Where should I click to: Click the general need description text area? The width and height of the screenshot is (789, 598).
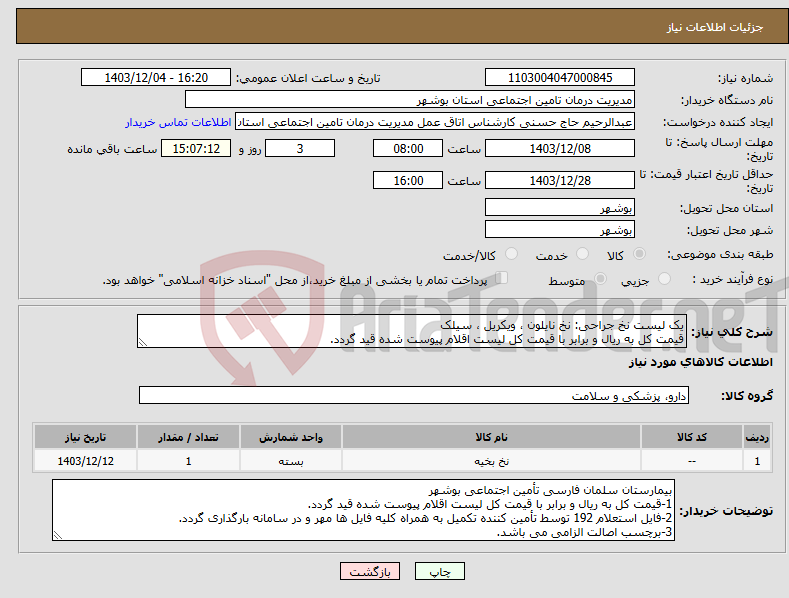(x=412, y=331)
